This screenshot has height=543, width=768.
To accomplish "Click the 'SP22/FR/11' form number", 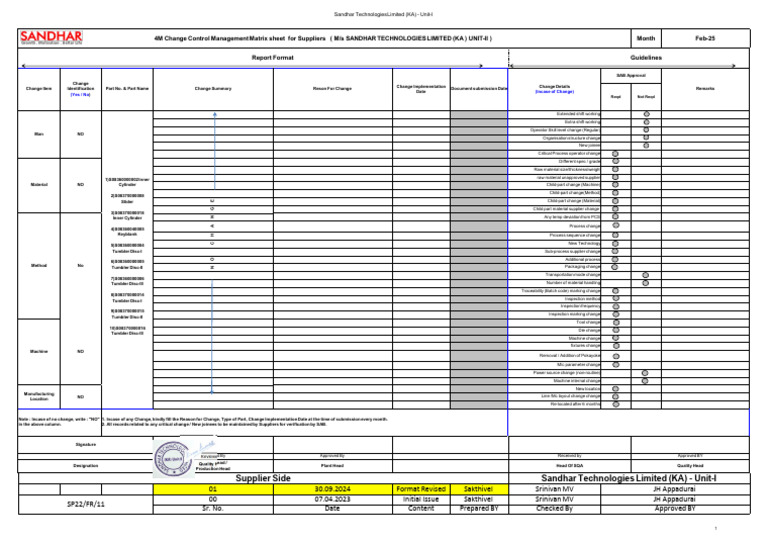I will 86,504.
